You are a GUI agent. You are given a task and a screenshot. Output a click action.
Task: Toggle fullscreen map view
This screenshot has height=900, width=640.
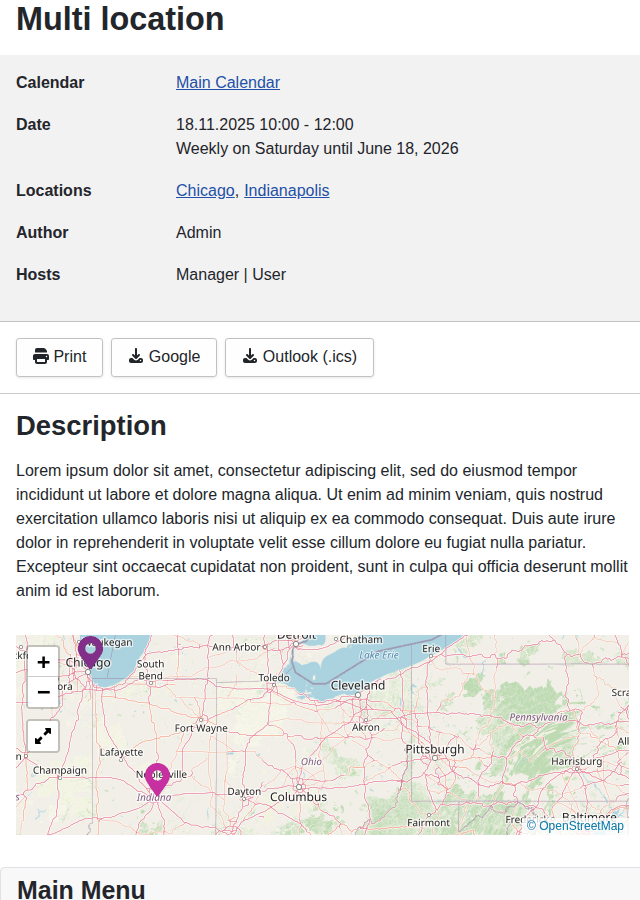43,736
